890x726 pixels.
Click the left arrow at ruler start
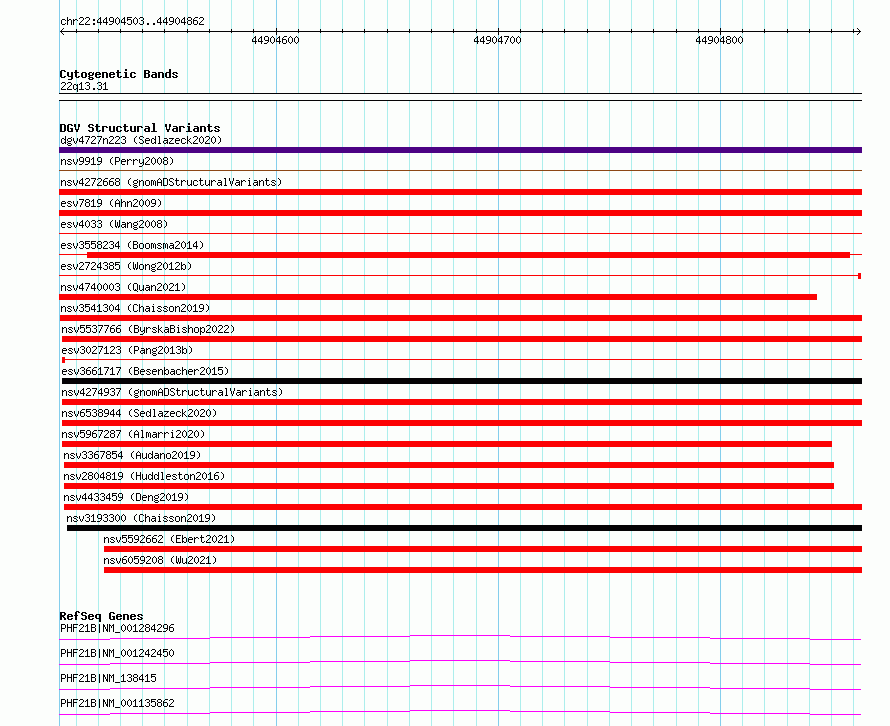point(63,31)
